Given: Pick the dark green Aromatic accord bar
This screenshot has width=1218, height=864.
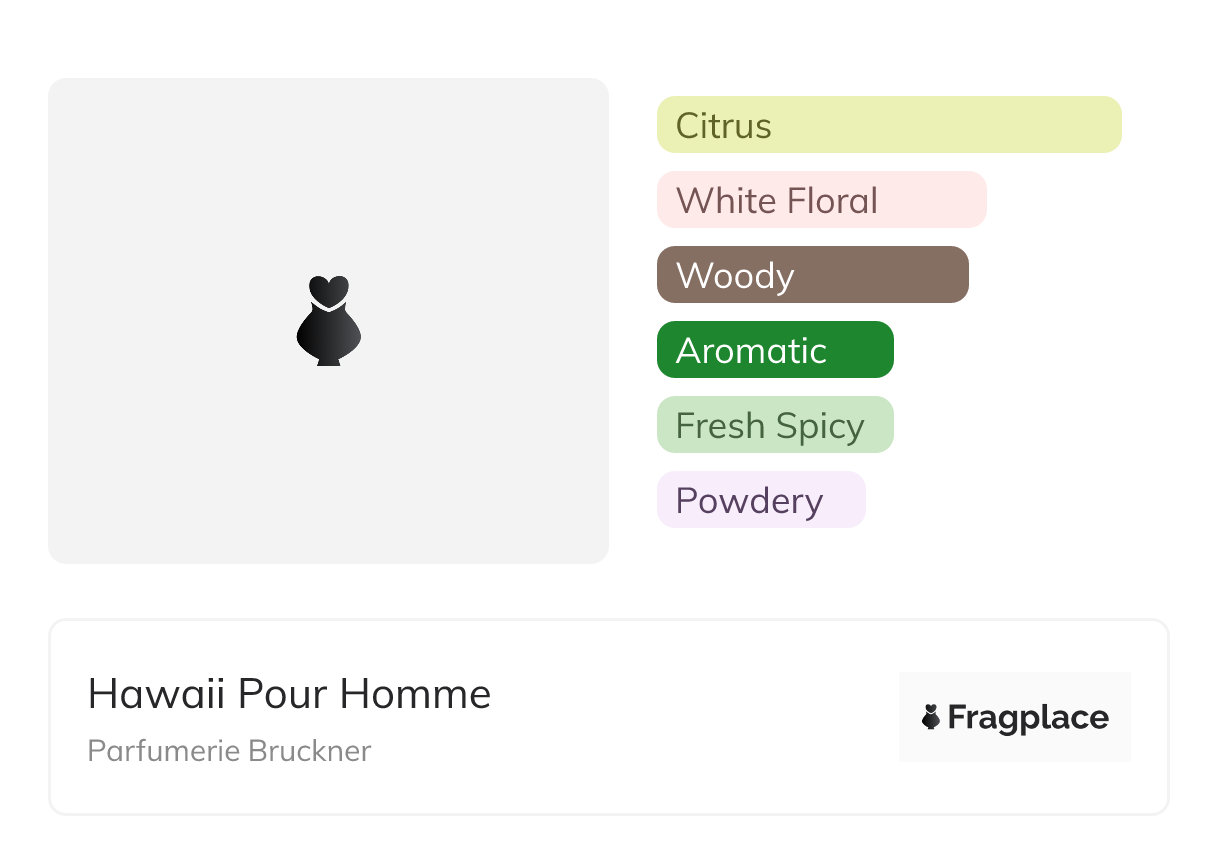Looking at the screenshot, I should 775,350.
